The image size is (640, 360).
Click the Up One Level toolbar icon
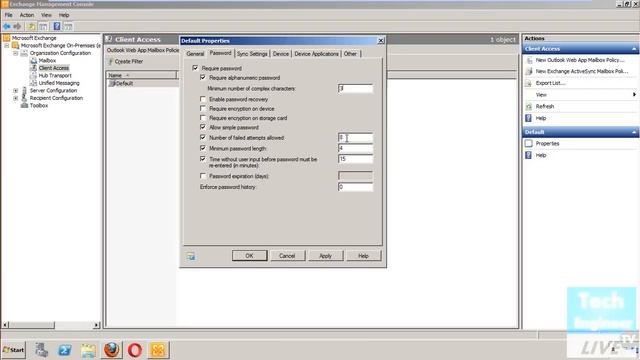[x=31, y=27]
